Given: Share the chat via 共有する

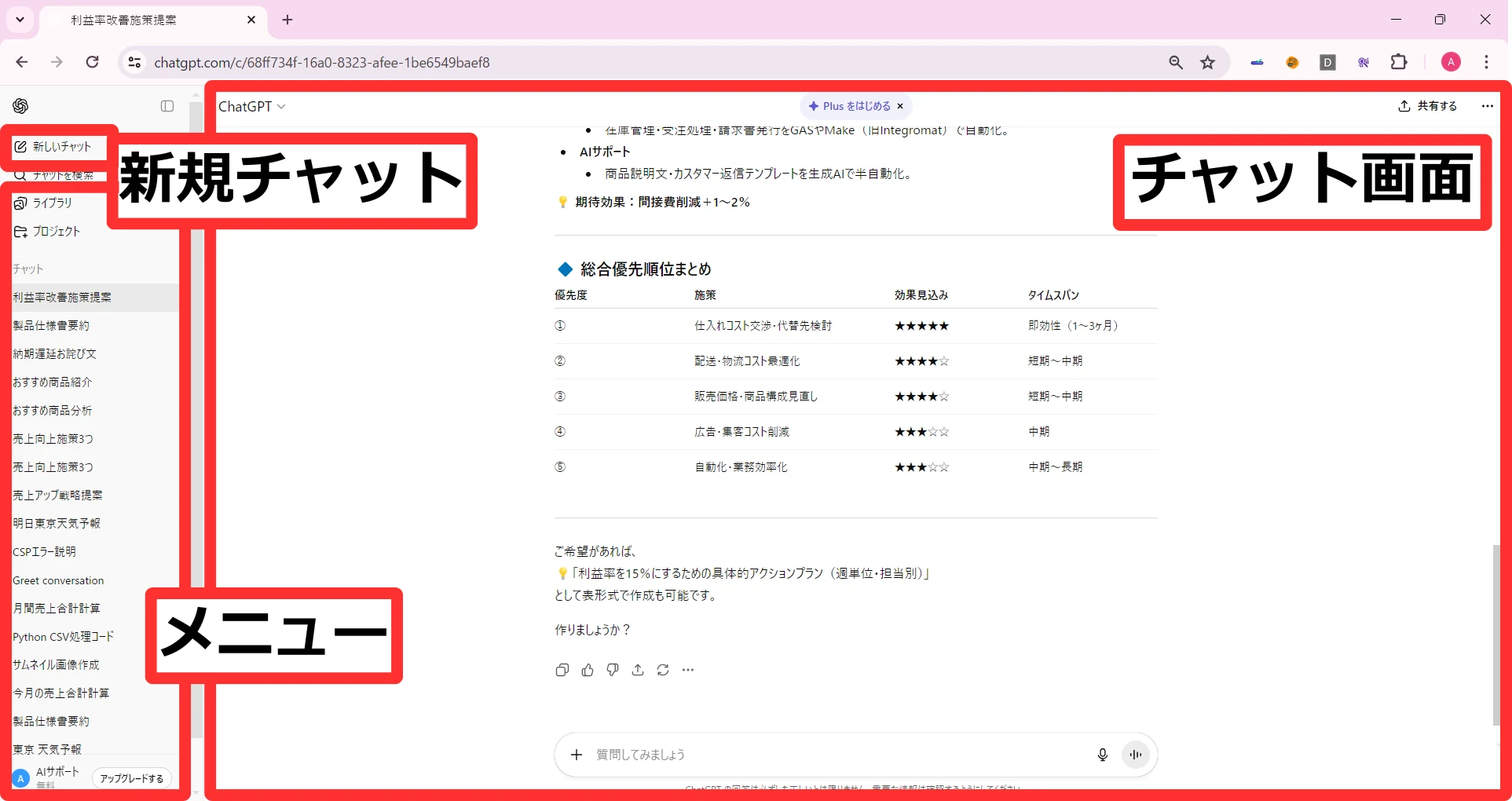Looking at the screenshot, I should pyautogui.click(x=1426, y=106).
